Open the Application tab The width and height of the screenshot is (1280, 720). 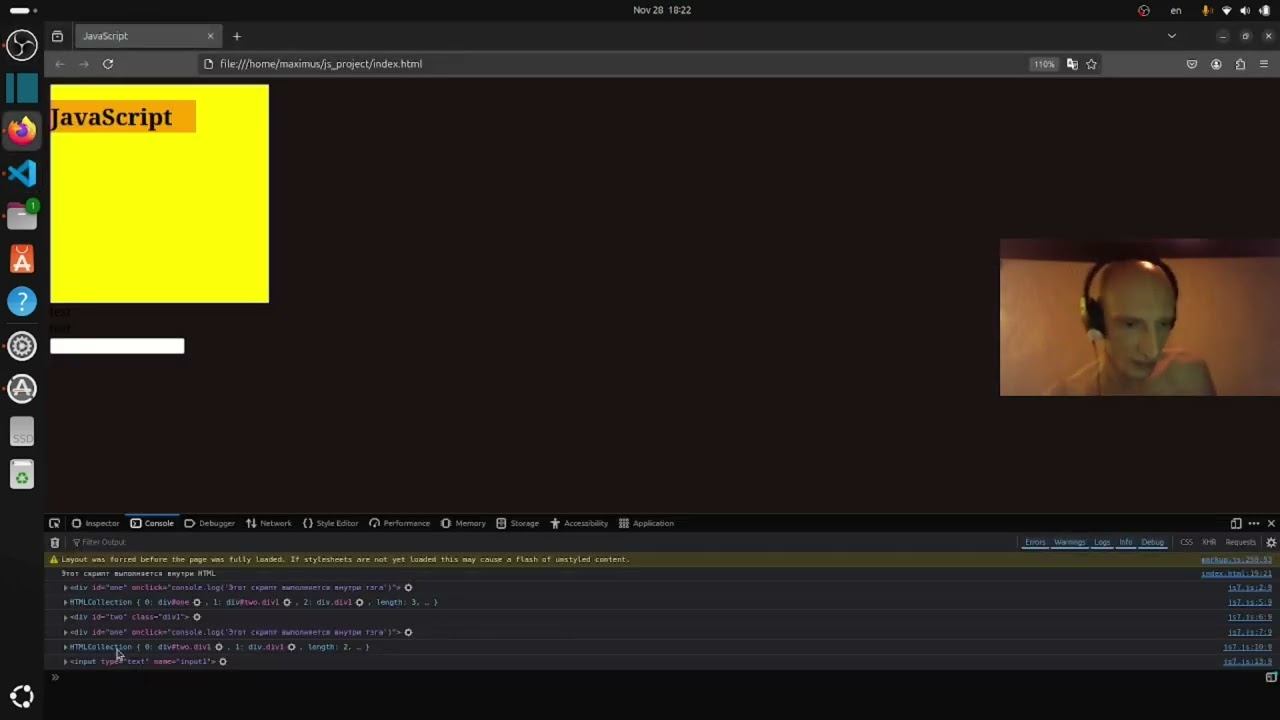coord(646,523)
